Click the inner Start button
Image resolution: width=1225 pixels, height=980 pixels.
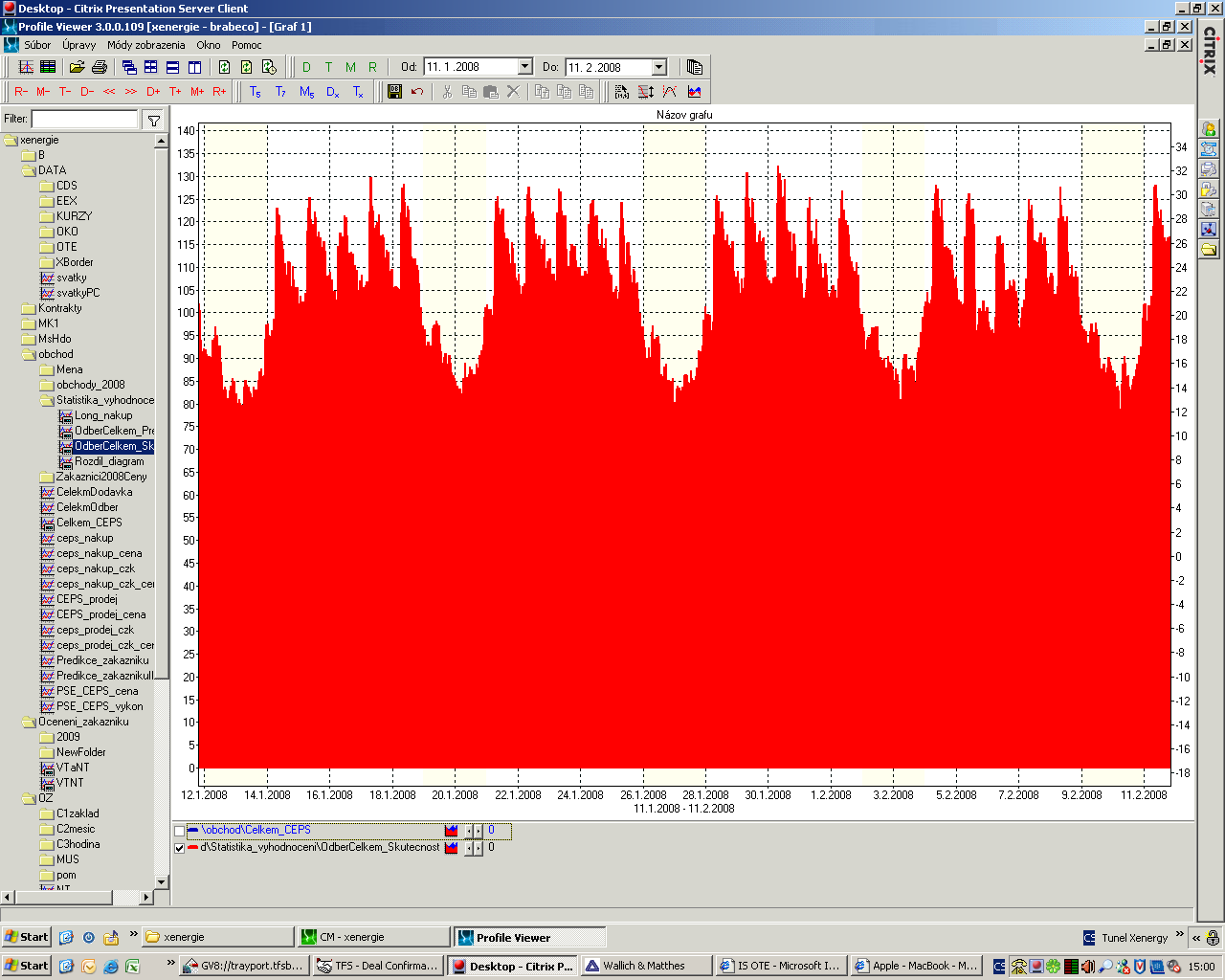tap(26, 937)
